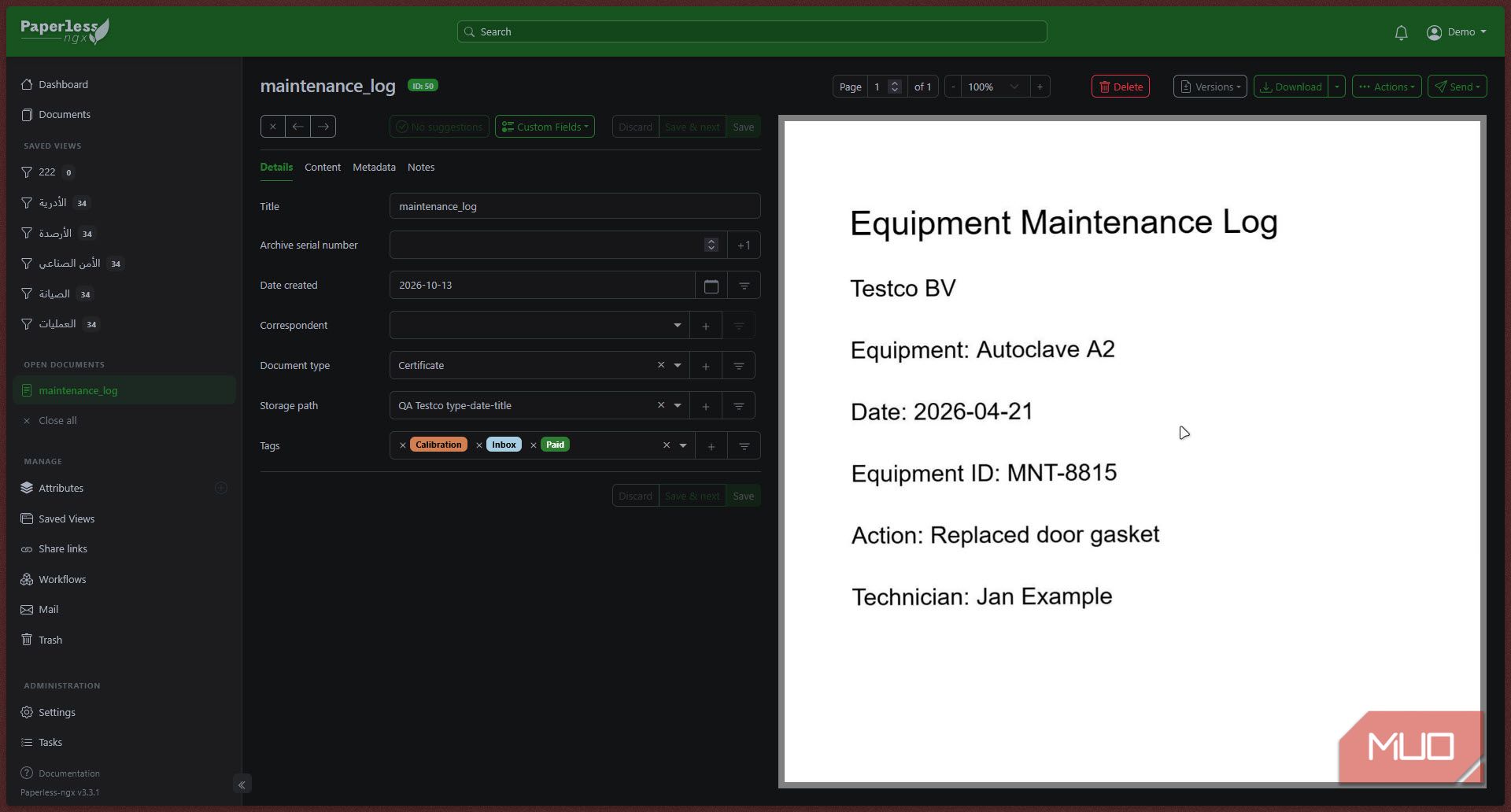
Task: Remove the Paid tag
Action: click(534, 445)
